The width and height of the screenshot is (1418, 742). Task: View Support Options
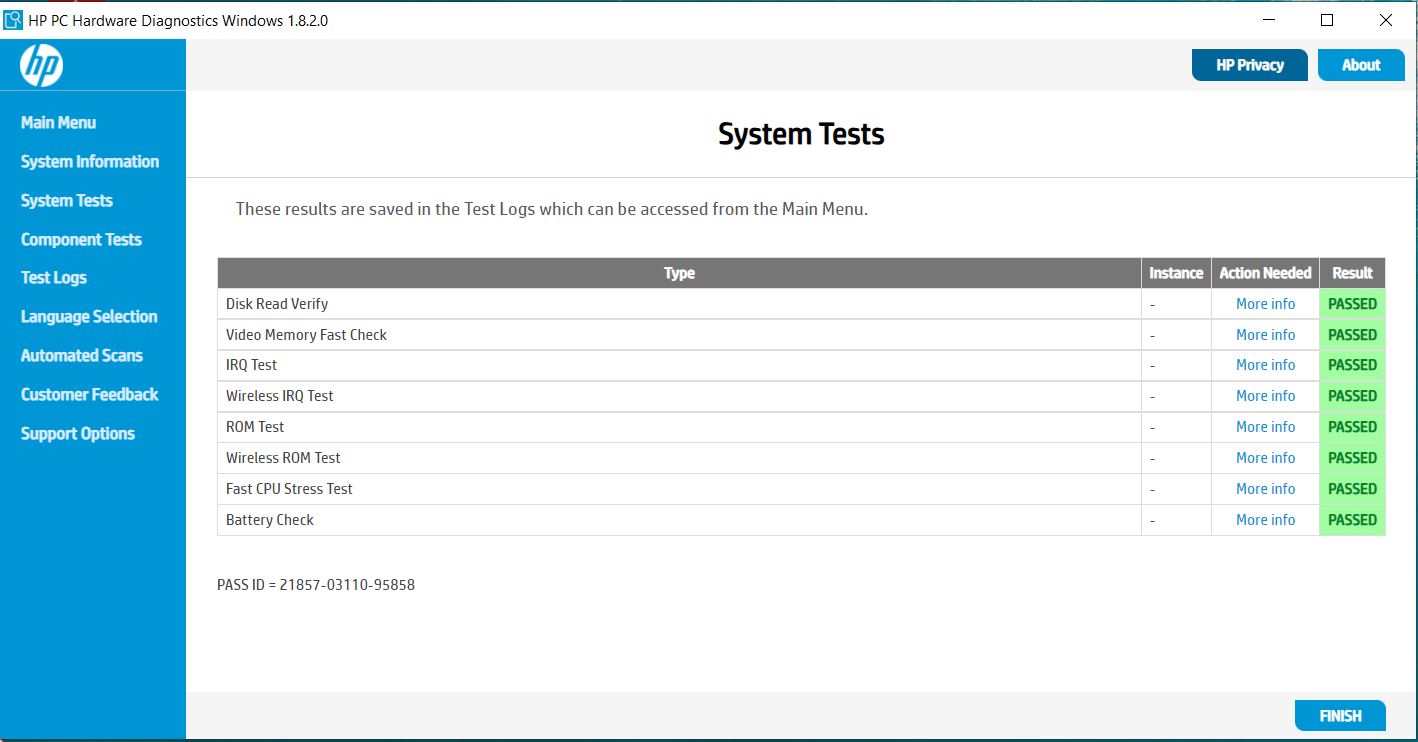(x=77, y=433)
